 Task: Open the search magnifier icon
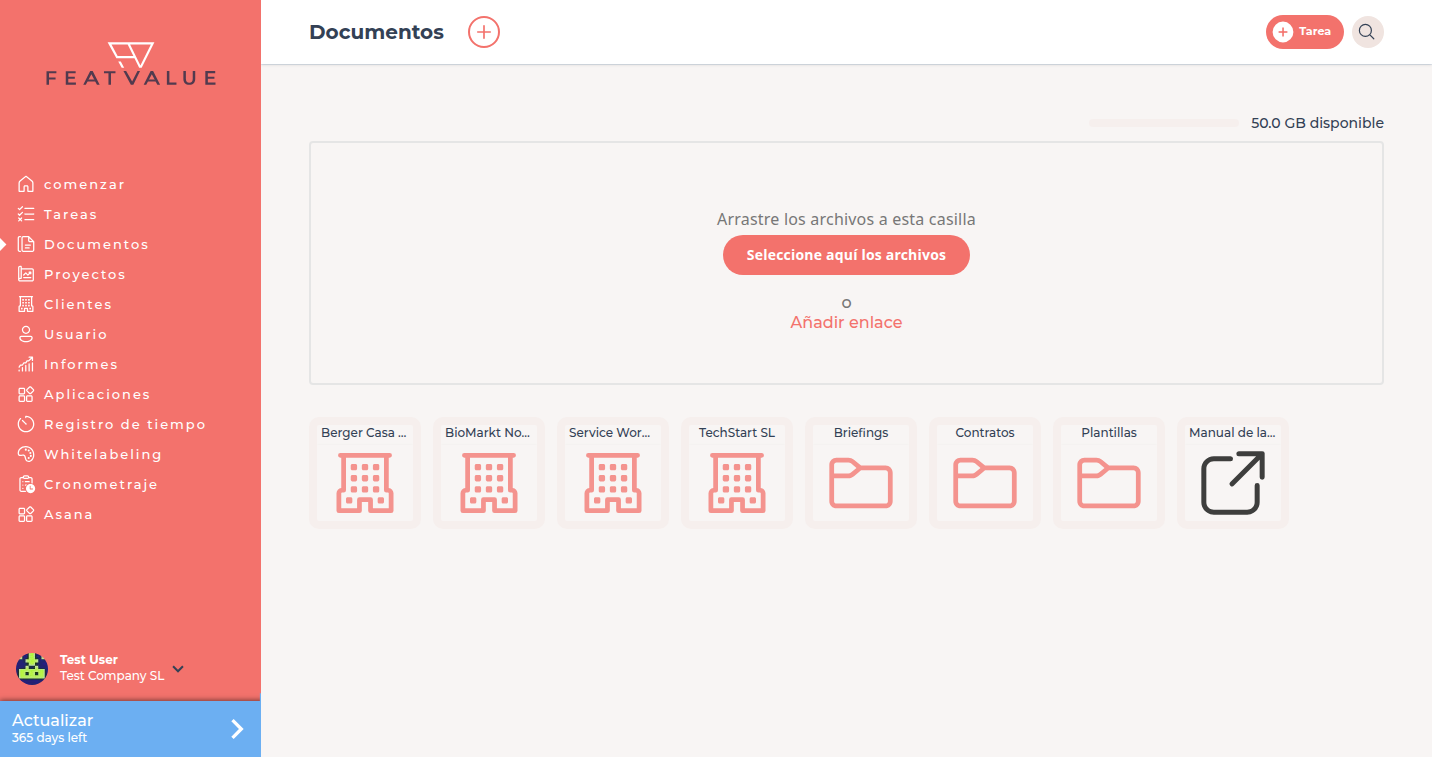1367,32
